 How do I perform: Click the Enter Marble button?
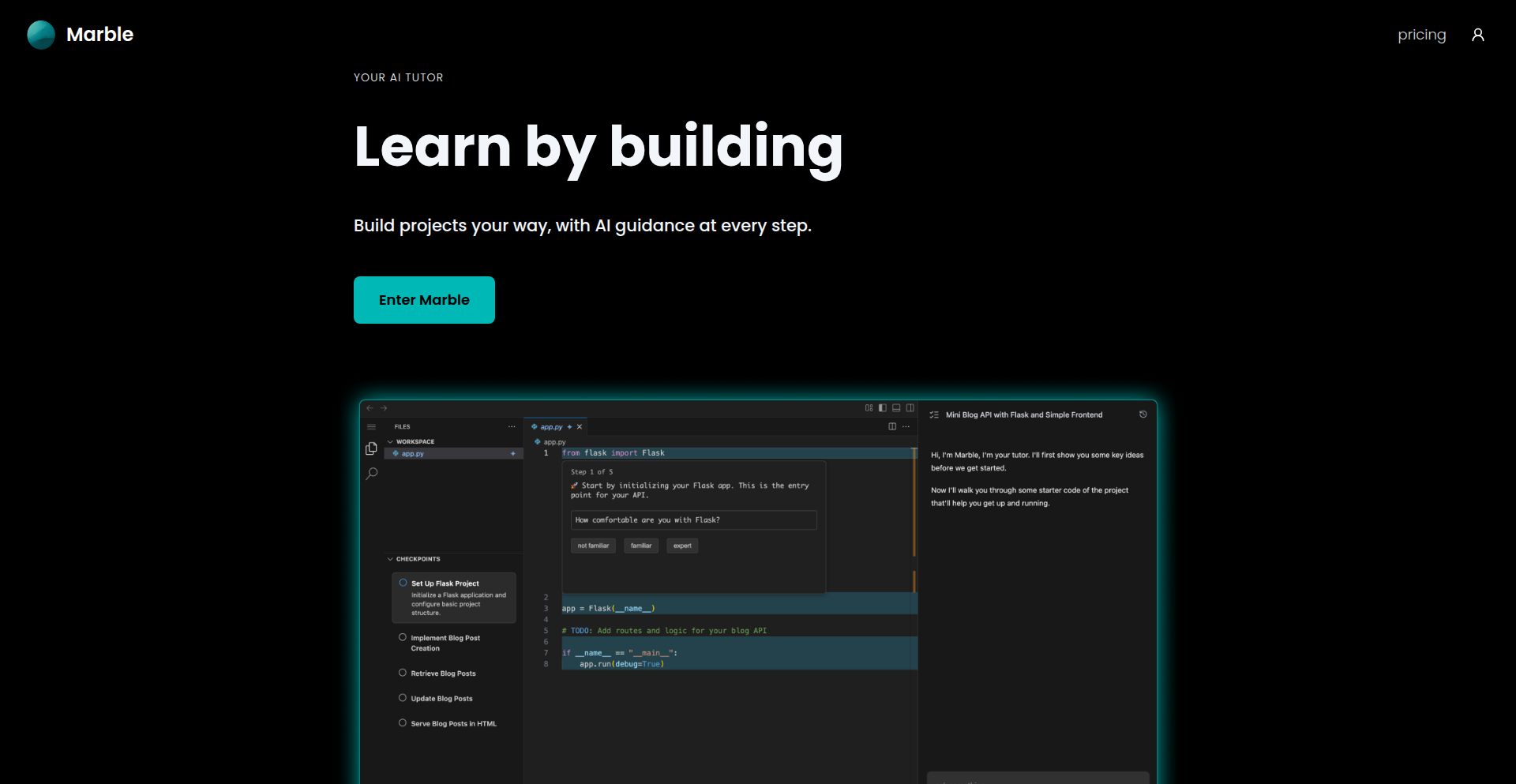(x=424, y=300)
